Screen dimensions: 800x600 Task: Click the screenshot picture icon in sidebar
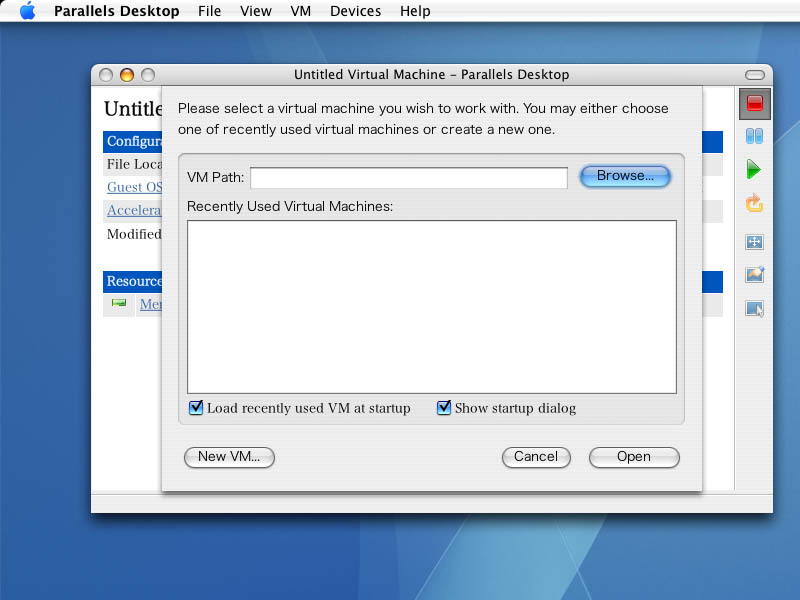pos(755,275)
